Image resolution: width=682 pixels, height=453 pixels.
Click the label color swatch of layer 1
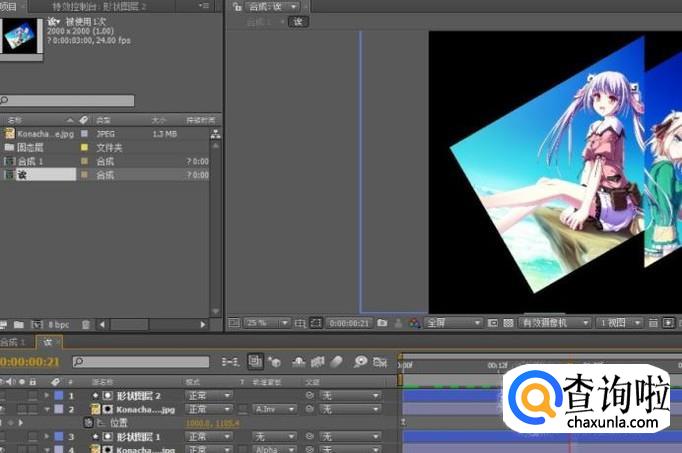pos(57,396)
